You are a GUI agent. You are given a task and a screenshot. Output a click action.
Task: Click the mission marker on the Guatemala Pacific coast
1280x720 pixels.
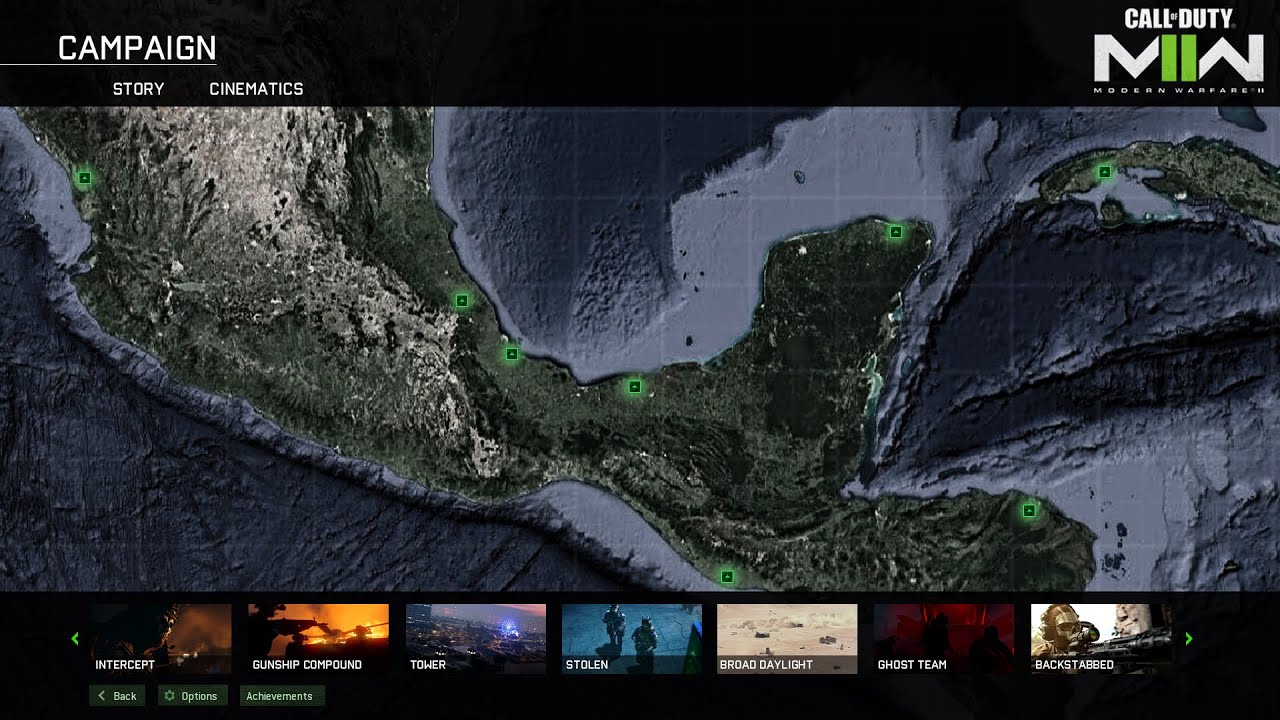coord(727,576)
